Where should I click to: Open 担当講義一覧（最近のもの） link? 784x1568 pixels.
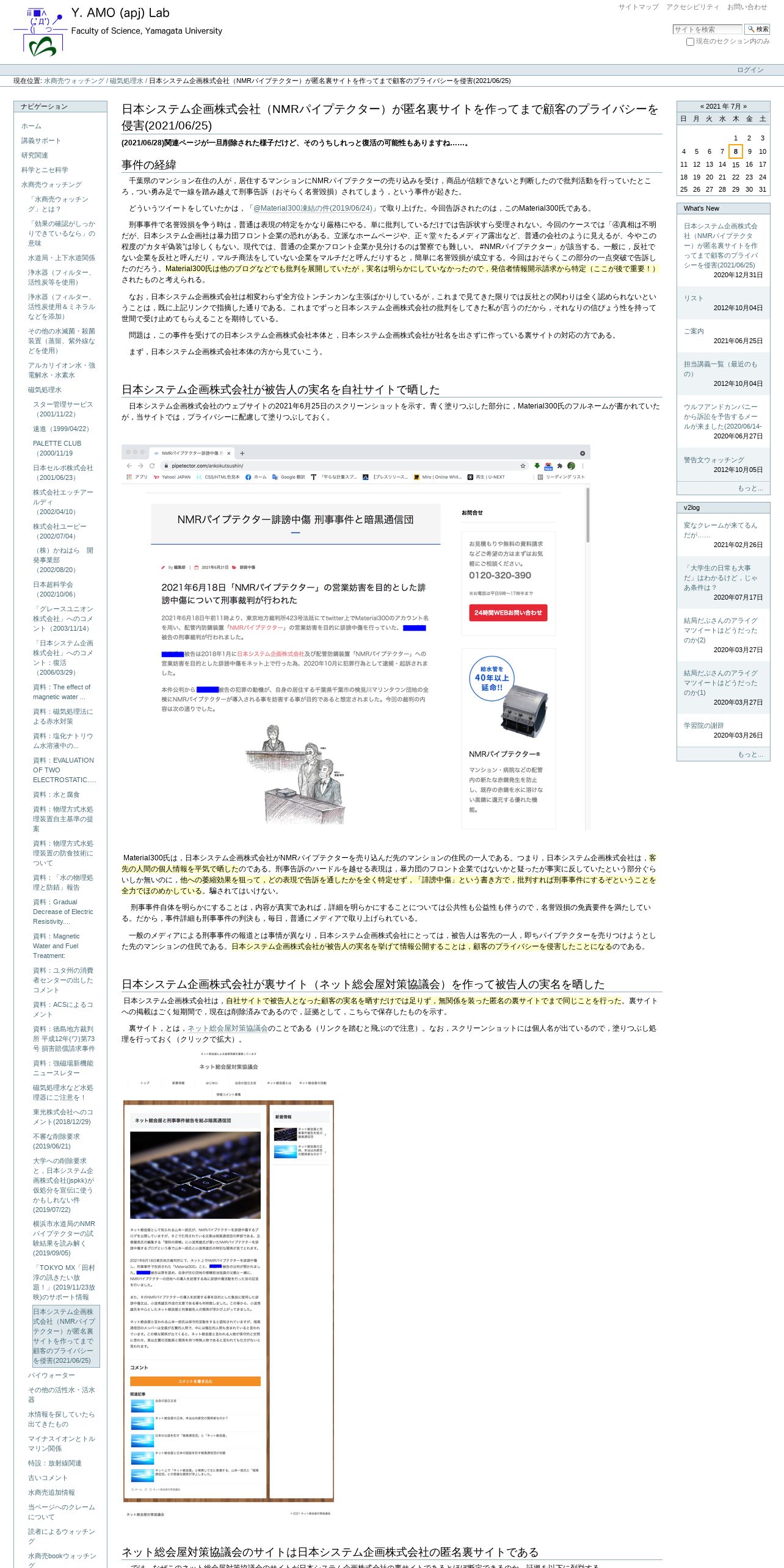tap(720, 369)
